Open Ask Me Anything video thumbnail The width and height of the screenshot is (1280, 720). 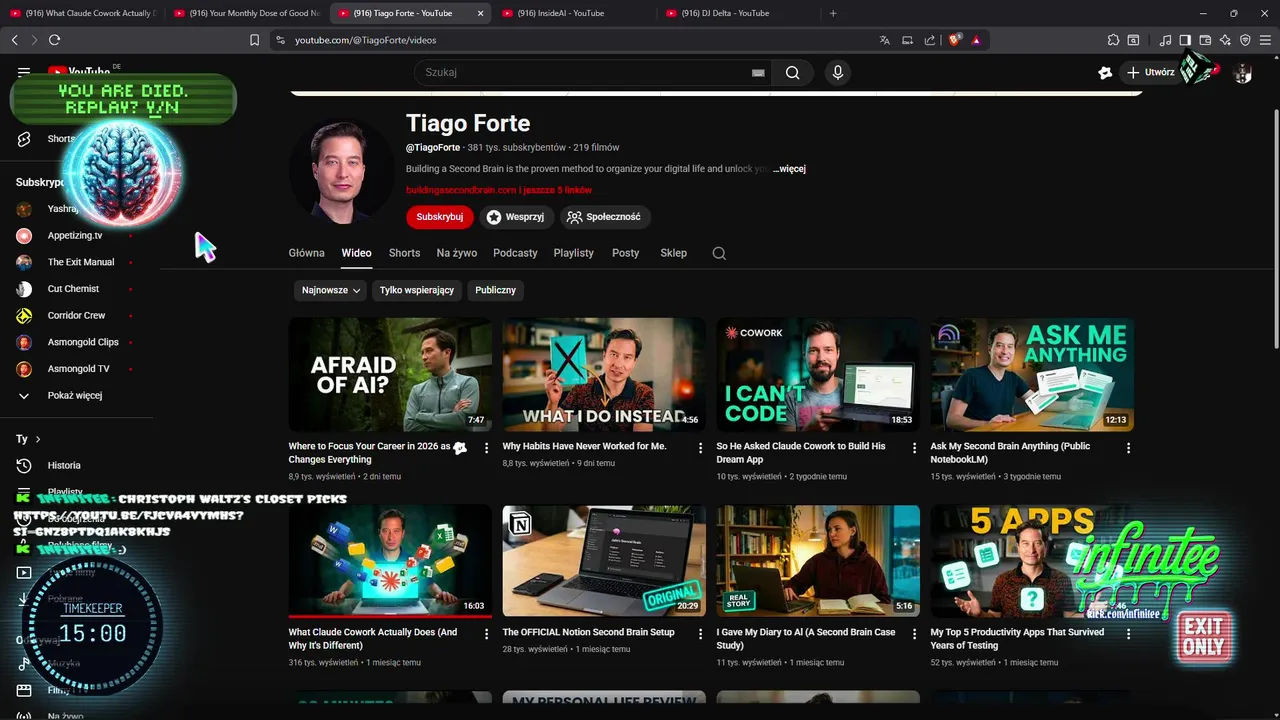1032,375
